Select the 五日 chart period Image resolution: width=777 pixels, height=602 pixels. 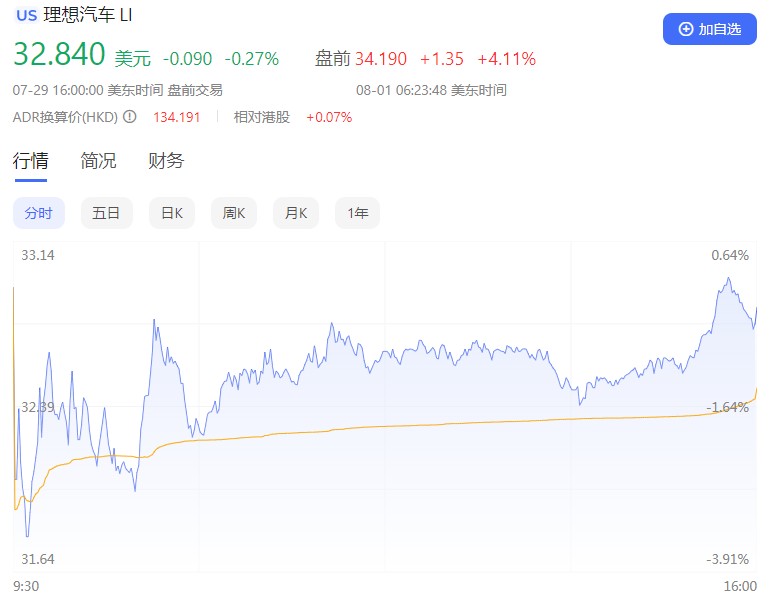coord(107,213)
